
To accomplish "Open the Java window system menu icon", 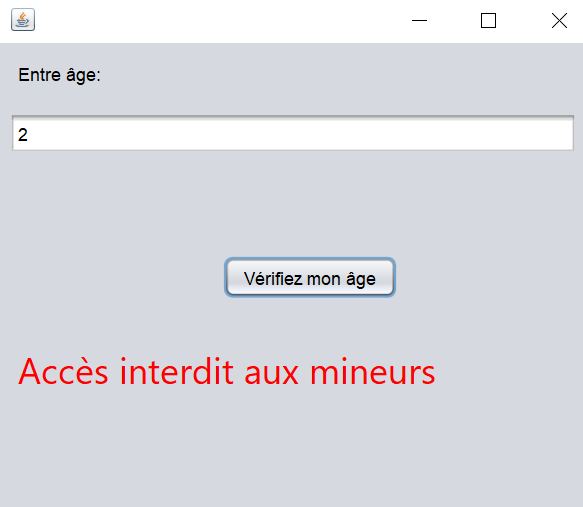I will 23,19.
